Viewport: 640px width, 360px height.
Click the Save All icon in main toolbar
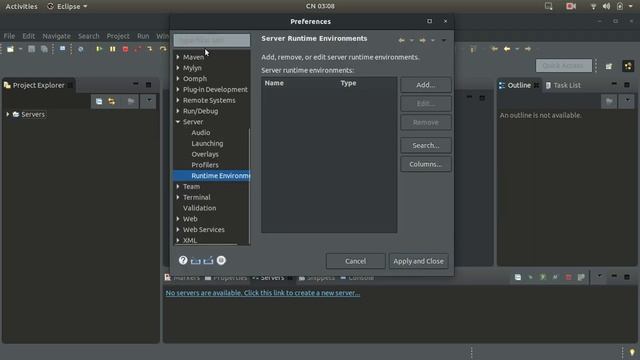tap(44, 49)
